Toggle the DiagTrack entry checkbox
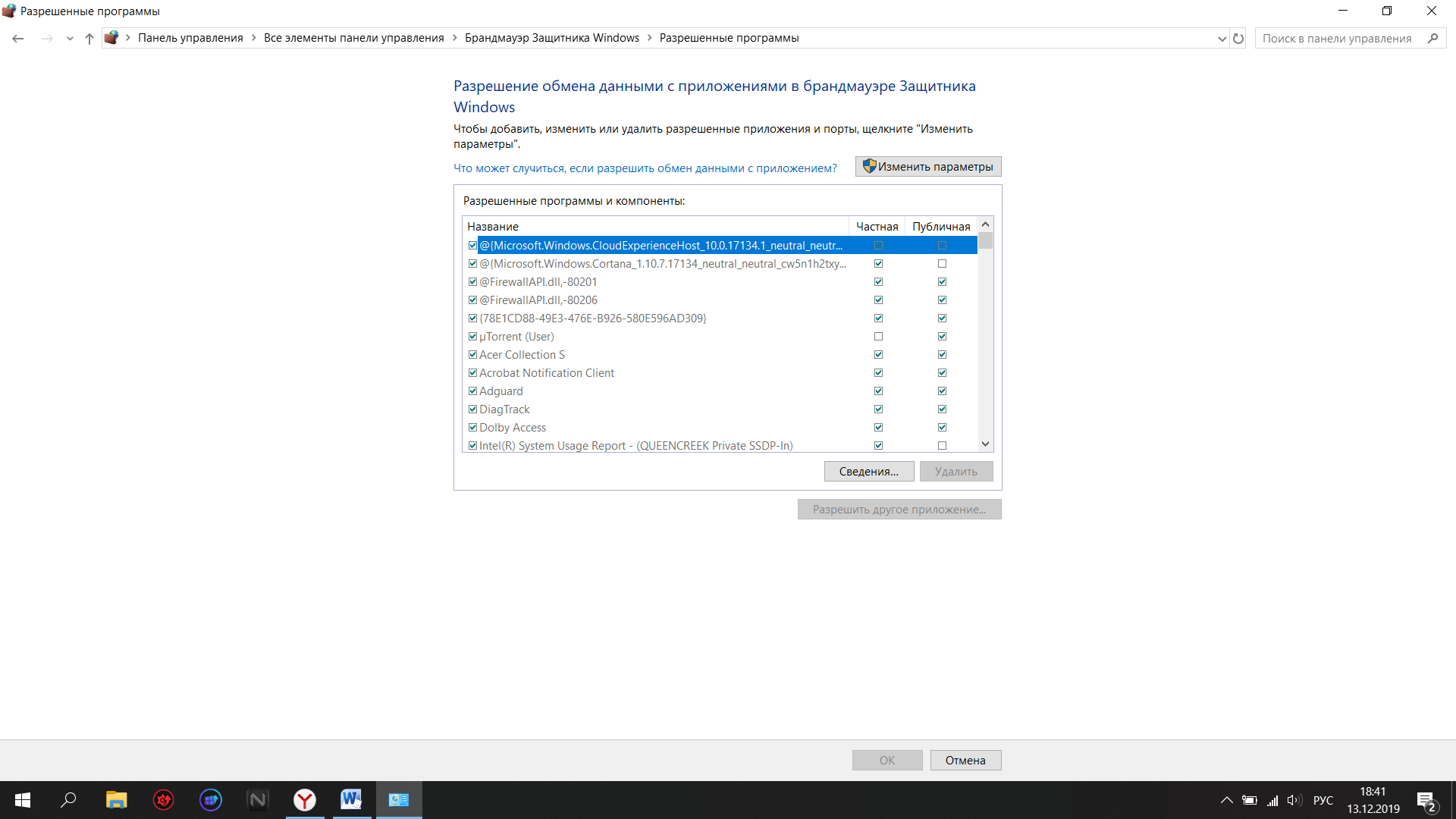The width and height of the screenshot is (1456, 819). [x=472, y=409]
